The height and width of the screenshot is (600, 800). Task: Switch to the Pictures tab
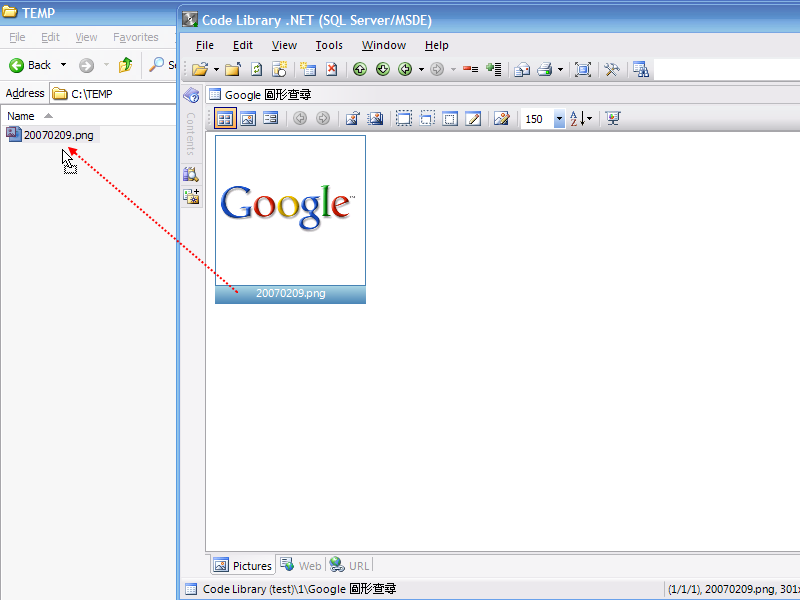243,565
